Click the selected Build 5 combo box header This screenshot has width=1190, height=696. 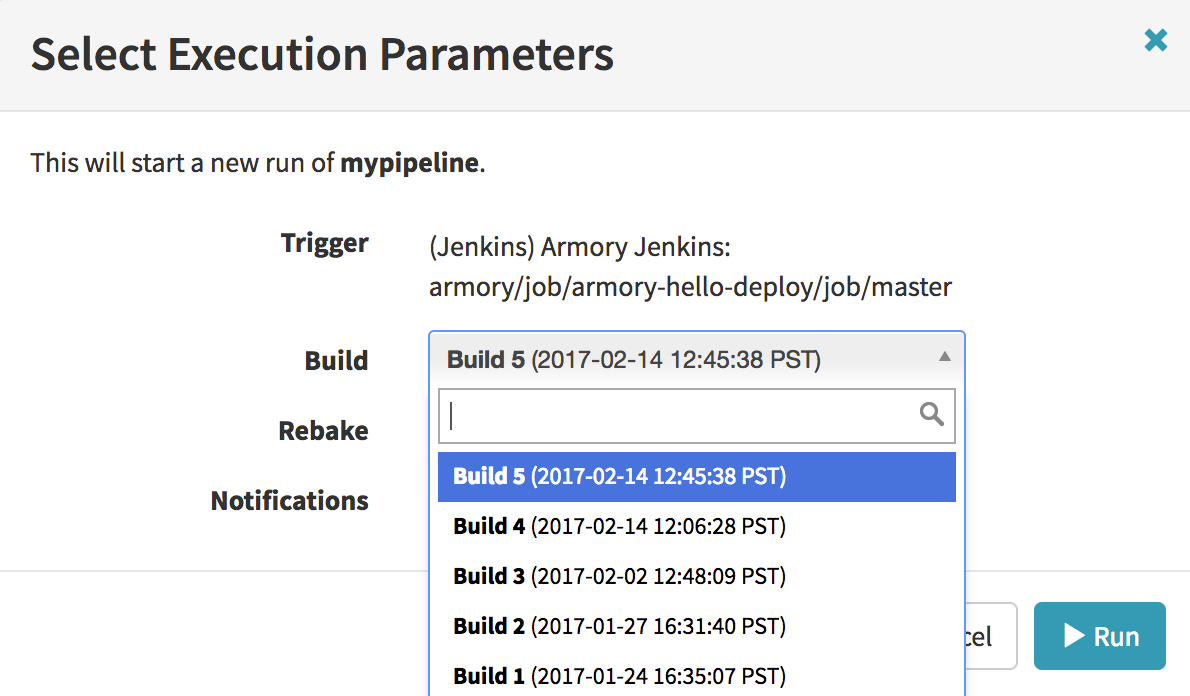(680, 360)
